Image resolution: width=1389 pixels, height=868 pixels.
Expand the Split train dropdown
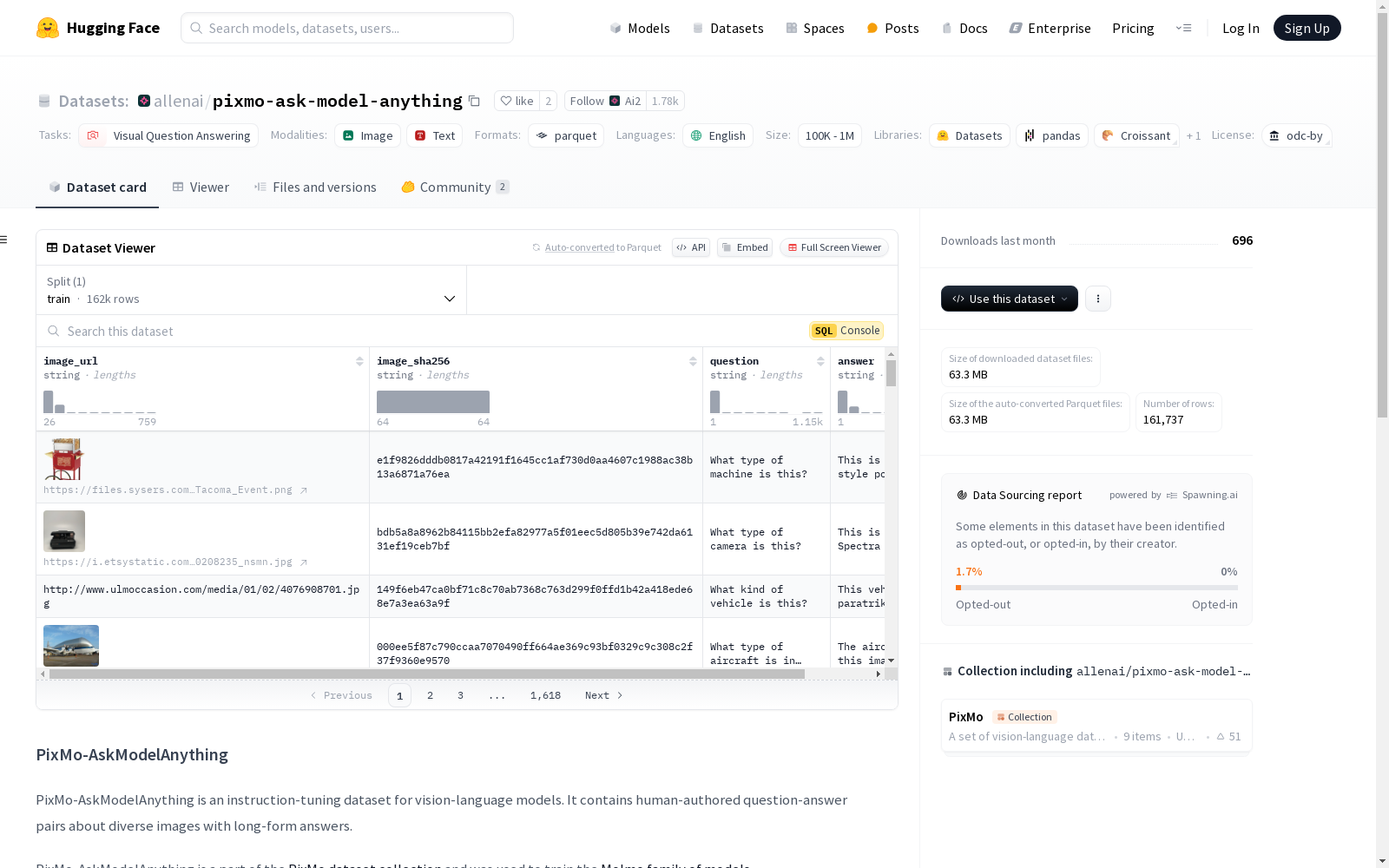tap(251, 290)
